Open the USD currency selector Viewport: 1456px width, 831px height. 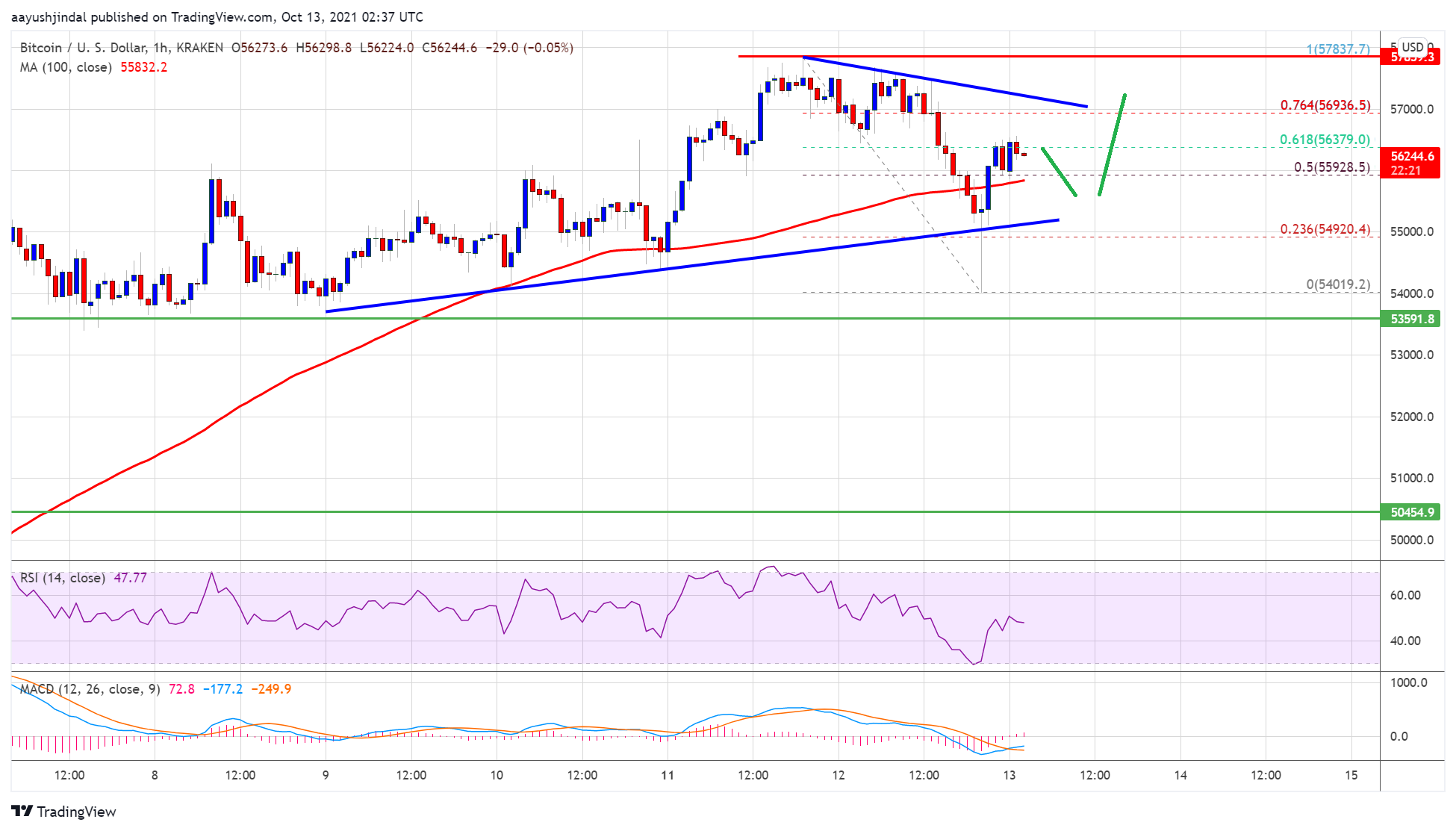pos(1412,46)
